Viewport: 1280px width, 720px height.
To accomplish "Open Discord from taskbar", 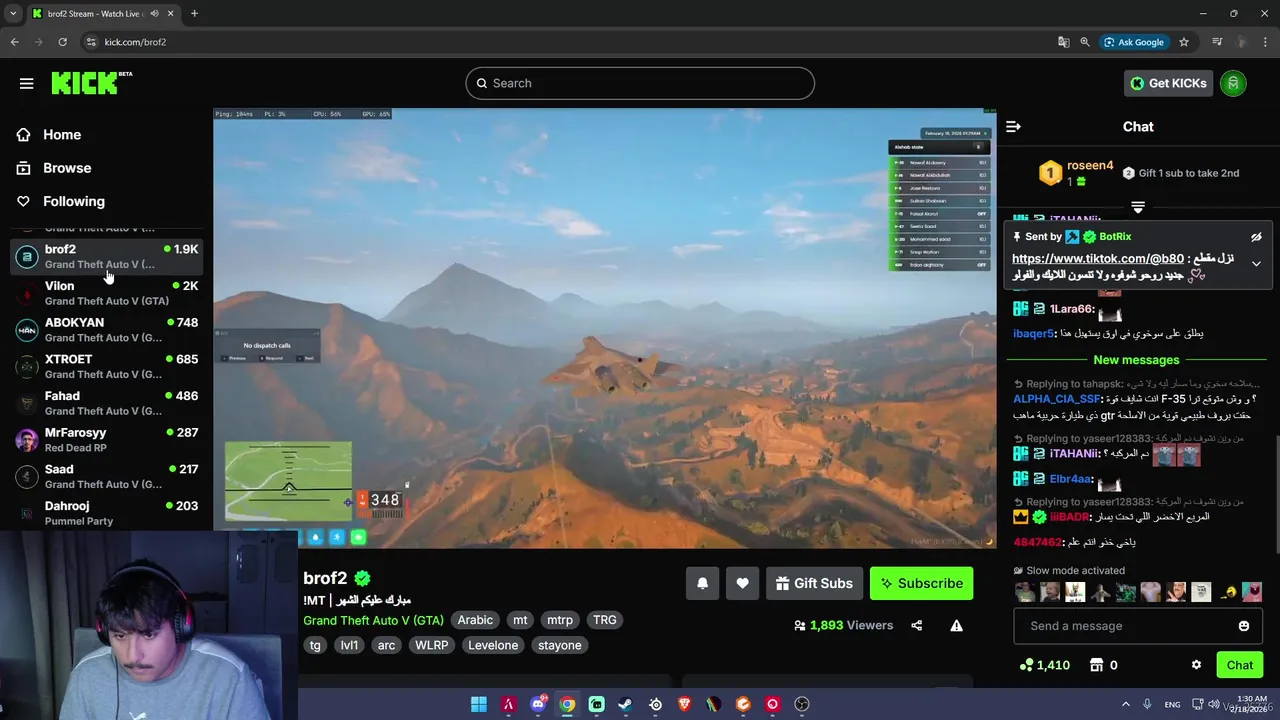I will (x=538, y=704).
